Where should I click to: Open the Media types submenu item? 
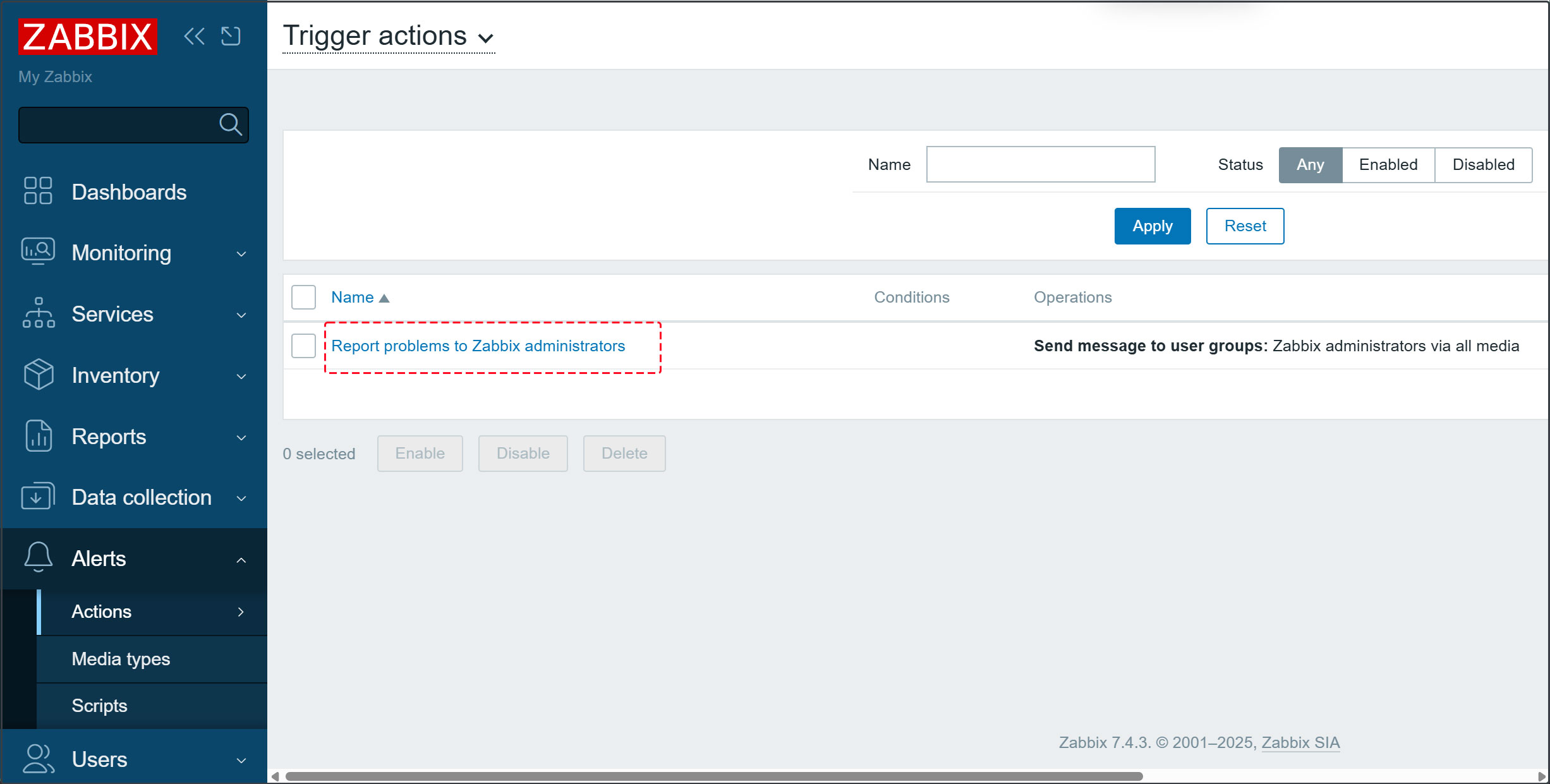(121, 659)
